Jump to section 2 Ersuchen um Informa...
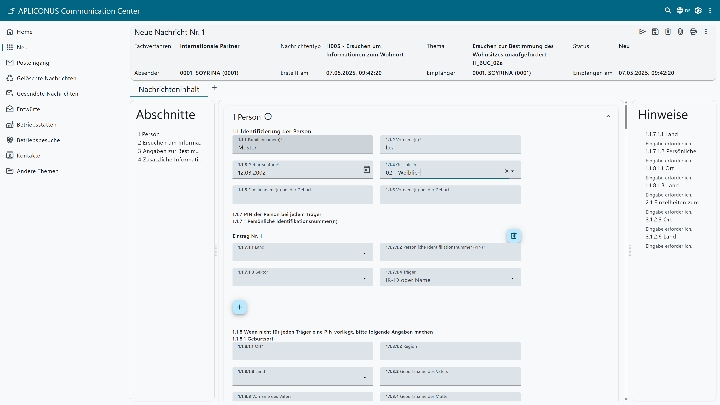 pyautogui.click(x=169, y=143)
